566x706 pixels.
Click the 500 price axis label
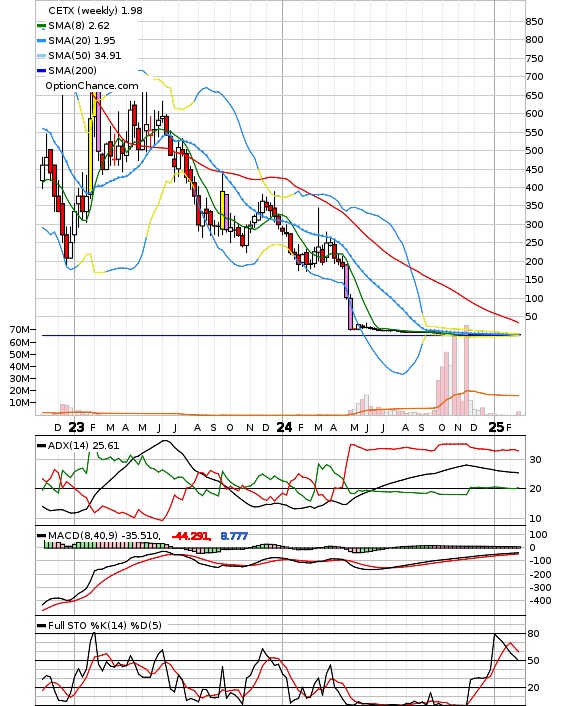point(534,151)
